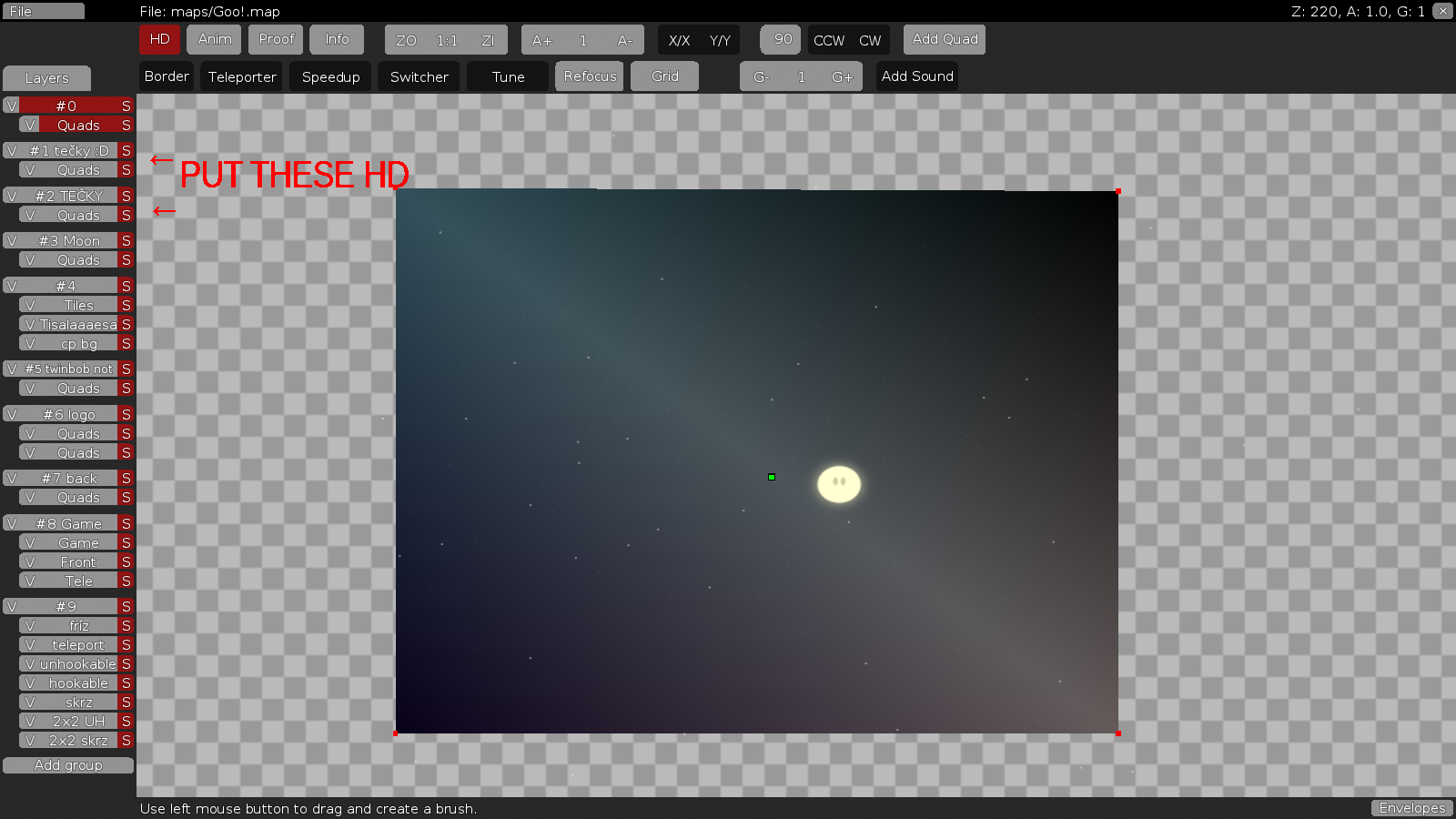Screen dimensions: 1456x819
Task: Select the Tisalaaaesa layer
Action: point(77,324)
